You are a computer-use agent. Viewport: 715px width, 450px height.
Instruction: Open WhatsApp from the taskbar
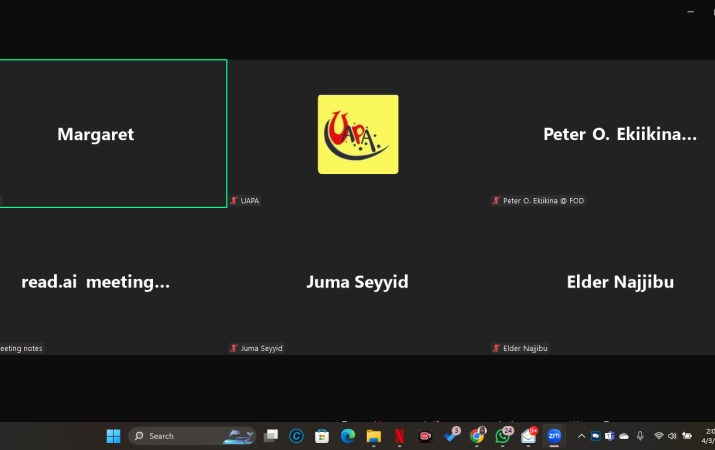pyautogui.click(x=503, y=436)
